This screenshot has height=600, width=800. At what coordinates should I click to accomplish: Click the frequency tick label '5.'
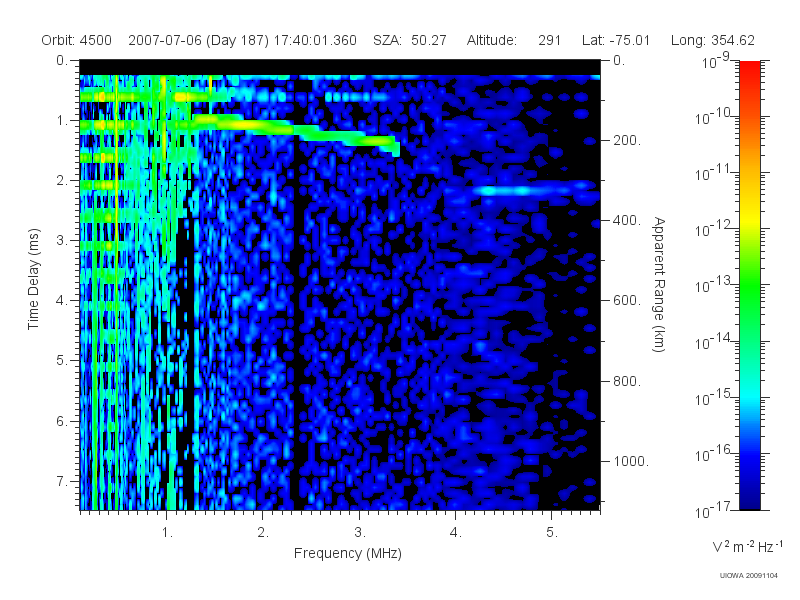(552, 532)
